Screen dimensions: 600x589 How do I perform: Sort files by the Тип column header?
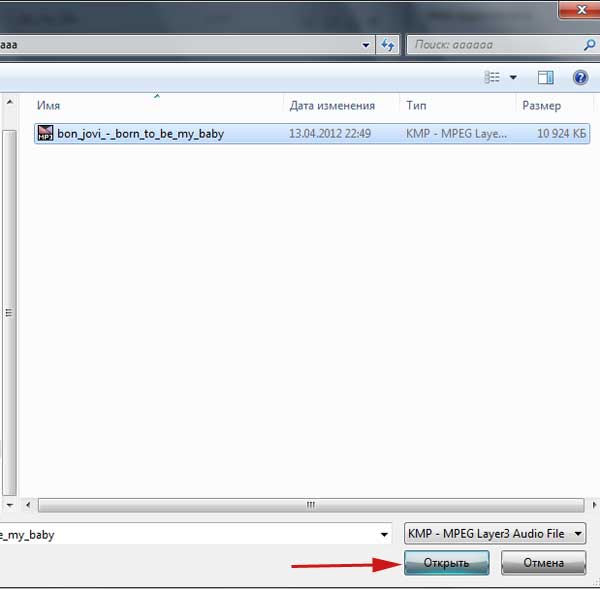tap(416, 105)
